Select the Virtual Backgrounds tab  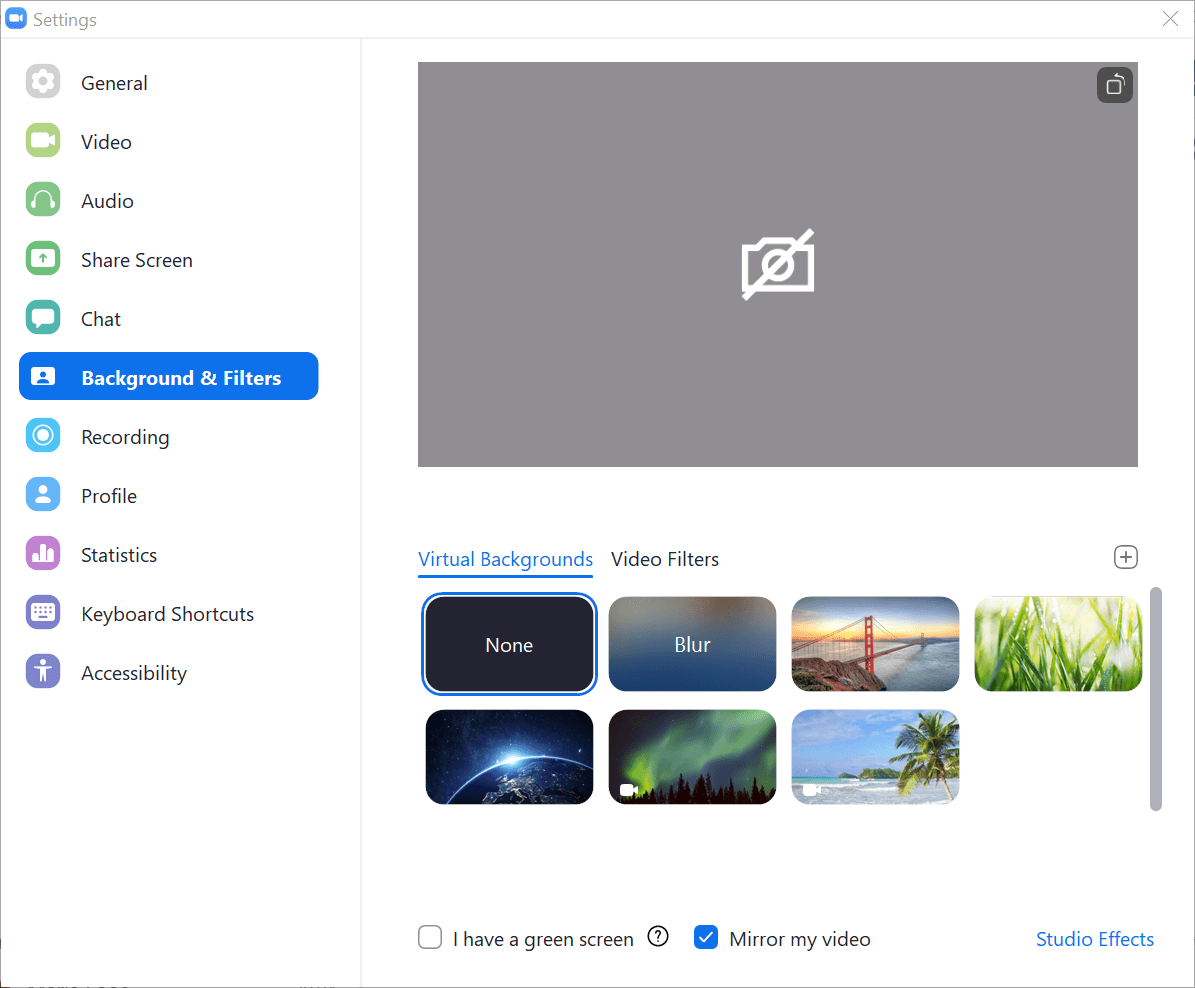[505, 559]
